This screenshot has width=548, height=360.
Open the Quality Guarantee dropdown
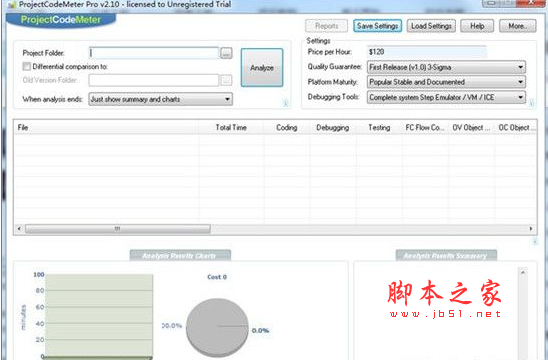[446, 67]
